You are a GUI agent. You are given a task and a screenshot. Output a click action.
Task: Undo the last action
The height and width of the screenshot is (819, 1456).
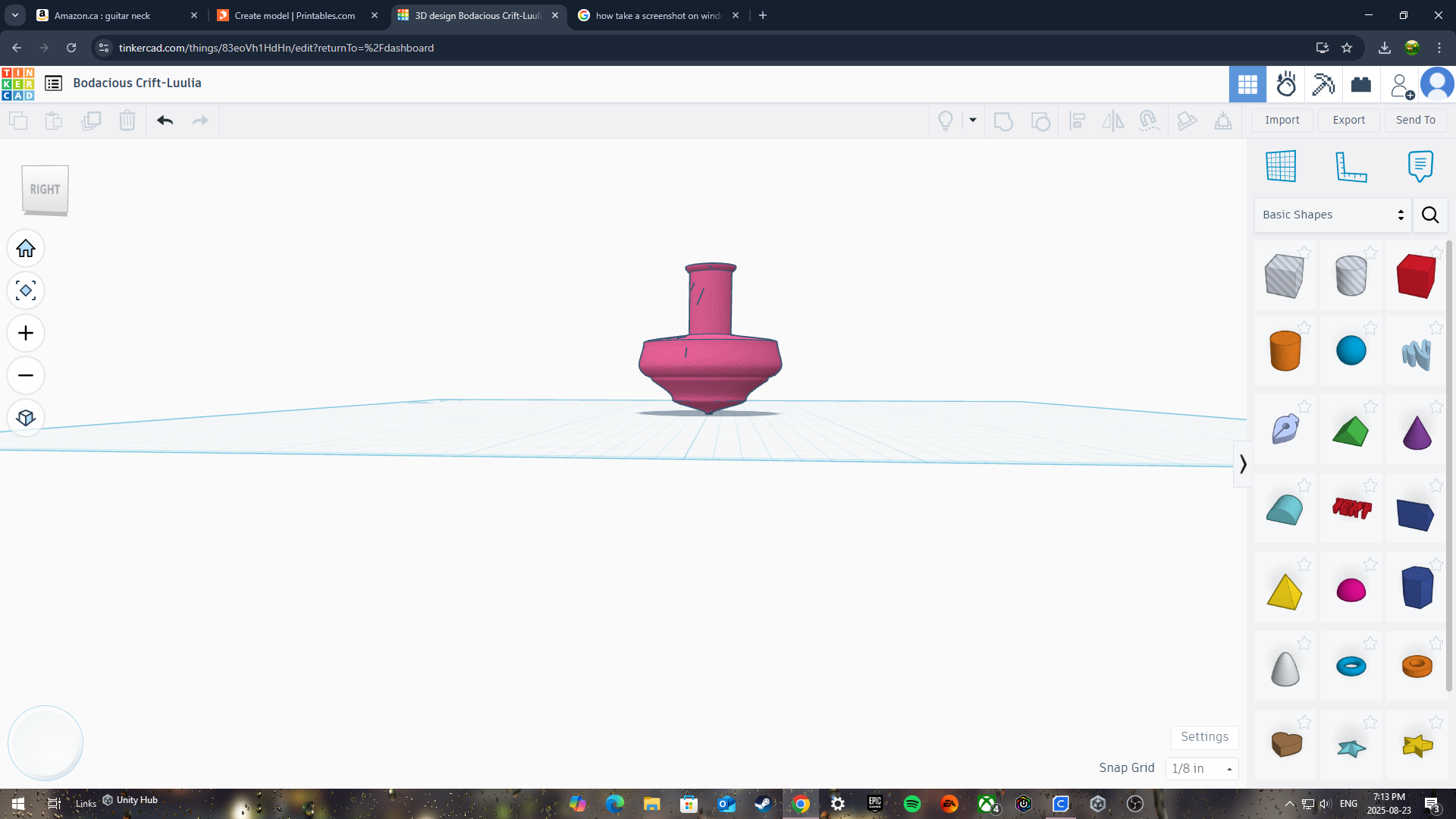coord(165,121)
